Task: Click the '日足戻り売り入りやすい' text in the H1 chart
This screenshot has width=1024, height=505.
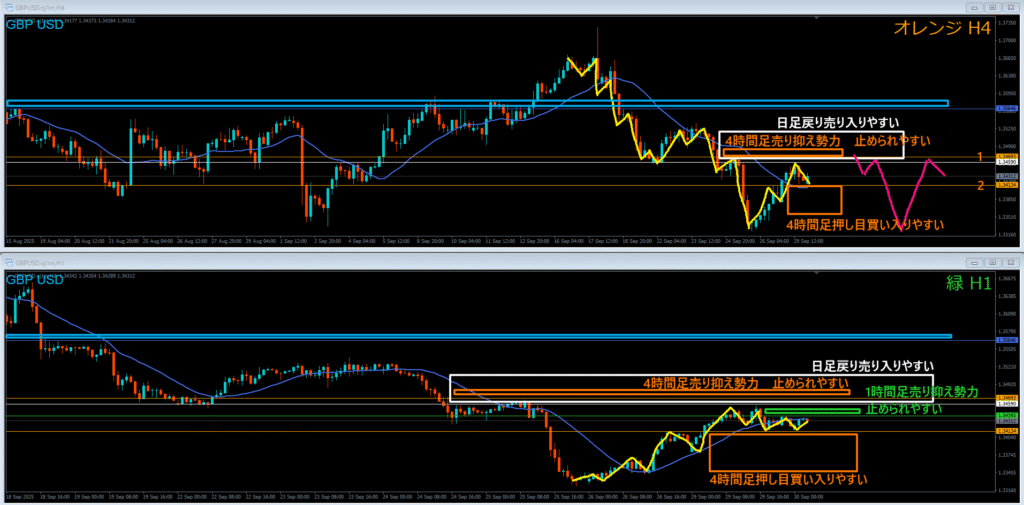Action: [872, 366]
